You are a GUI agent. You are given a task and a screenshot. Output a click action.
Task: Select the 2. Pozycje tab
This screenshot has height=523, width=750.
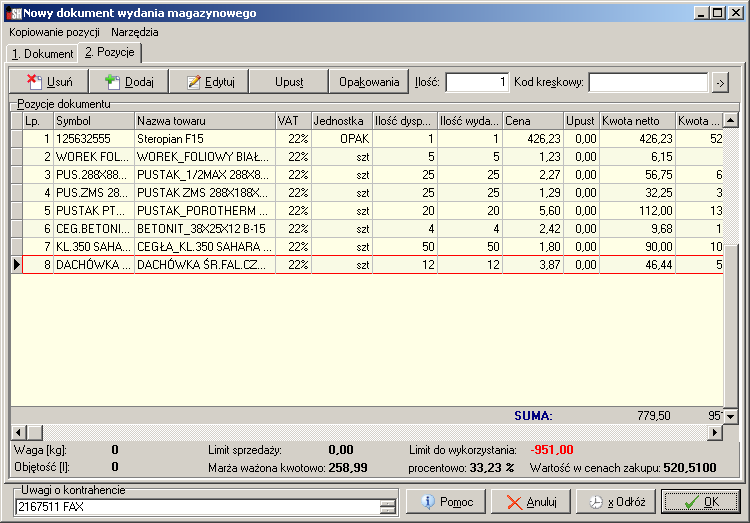tap(110, 52)
